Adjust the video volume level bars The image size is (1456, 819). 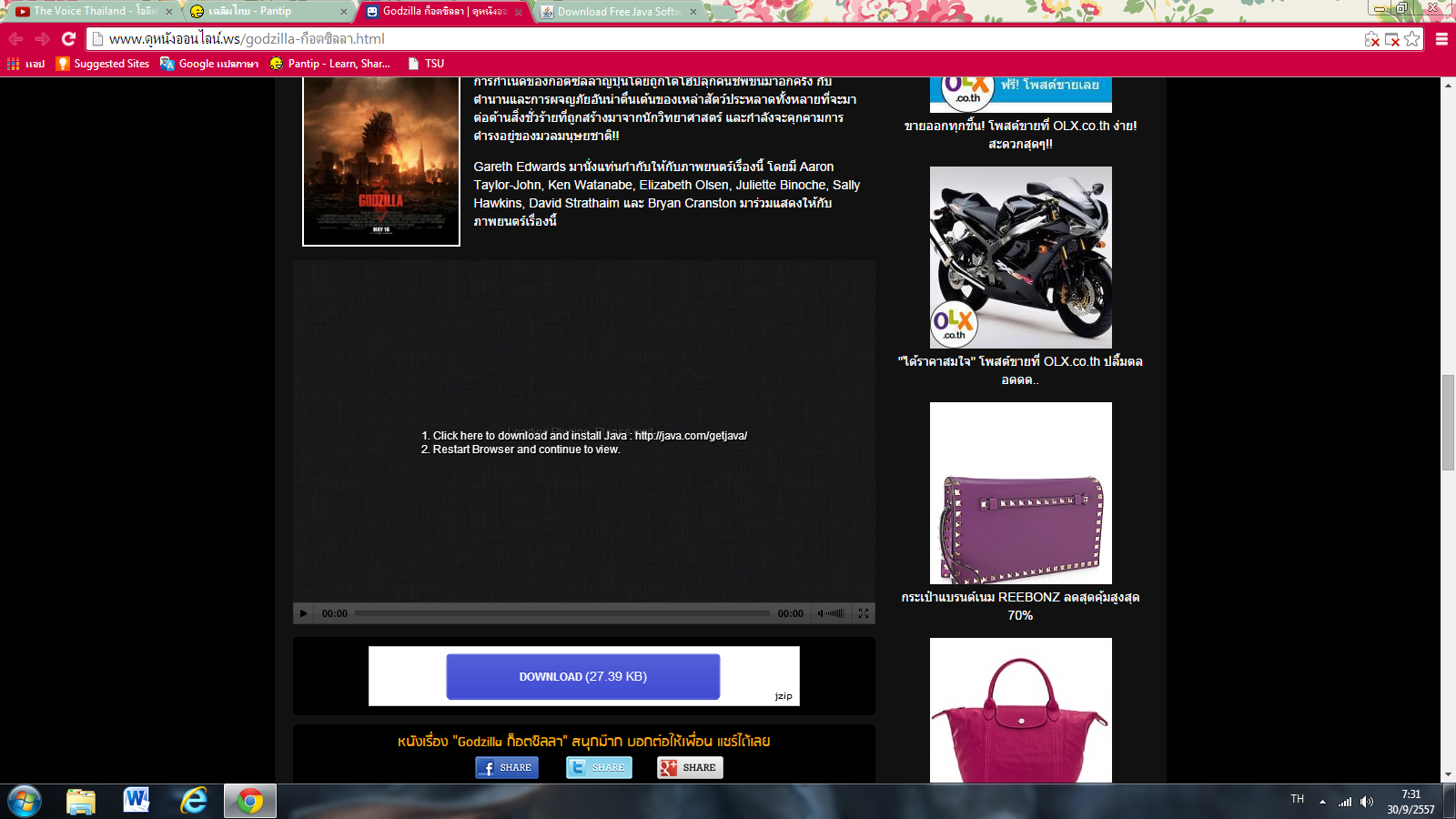click(835, 613)
